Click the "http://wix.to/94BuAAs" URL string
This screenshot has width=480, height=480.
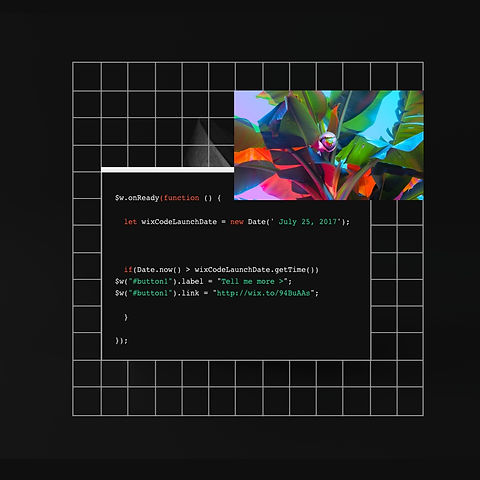tap(263, 293)
